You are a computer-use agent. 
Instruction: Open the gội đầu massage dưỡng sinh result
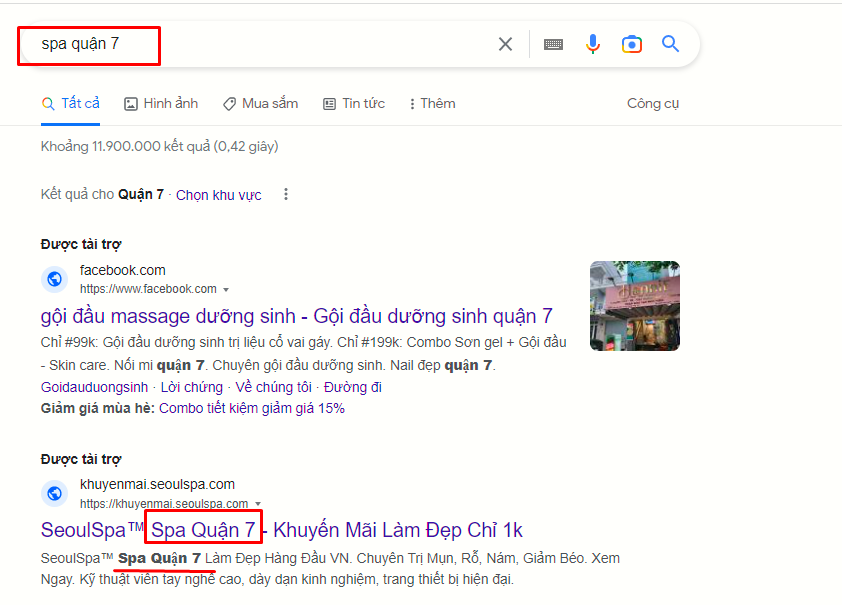click(296, 316)
